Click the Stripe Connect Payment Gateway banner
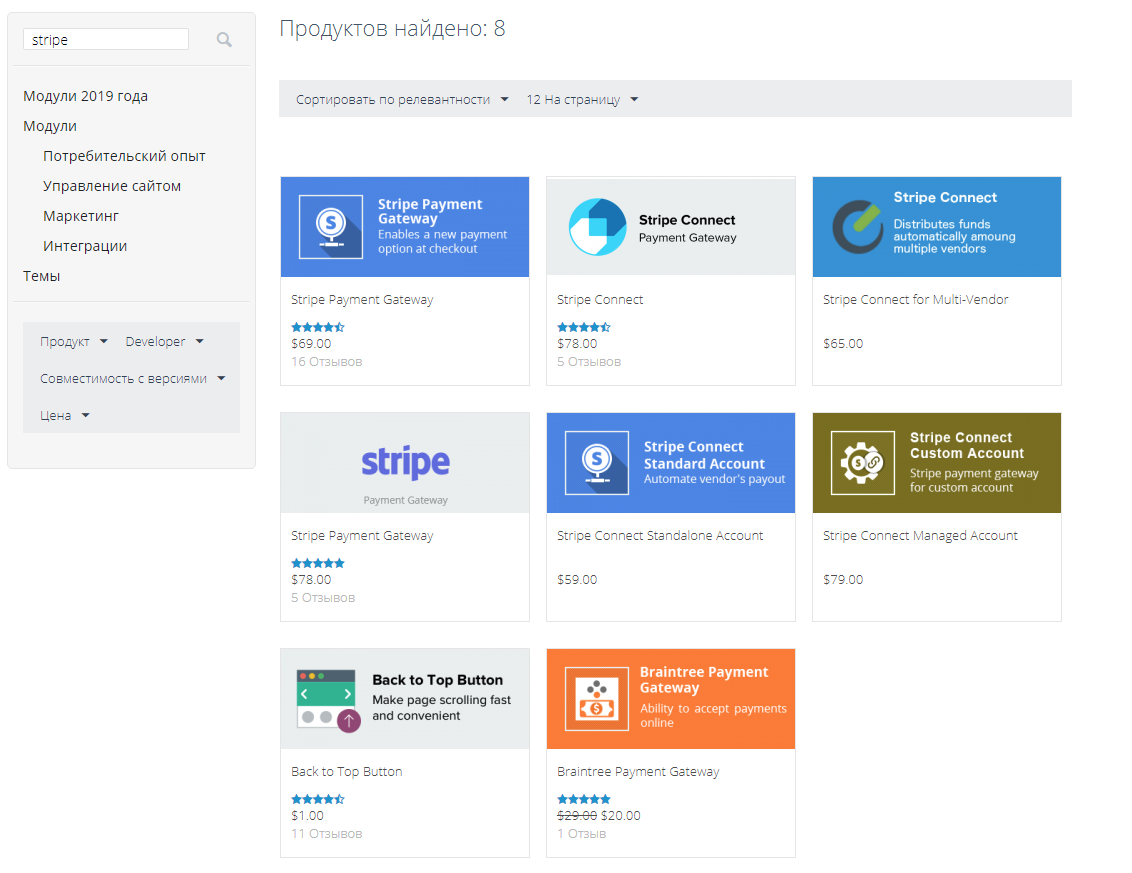This screenshot has width=1132, height=873. (x=671, y=227)
